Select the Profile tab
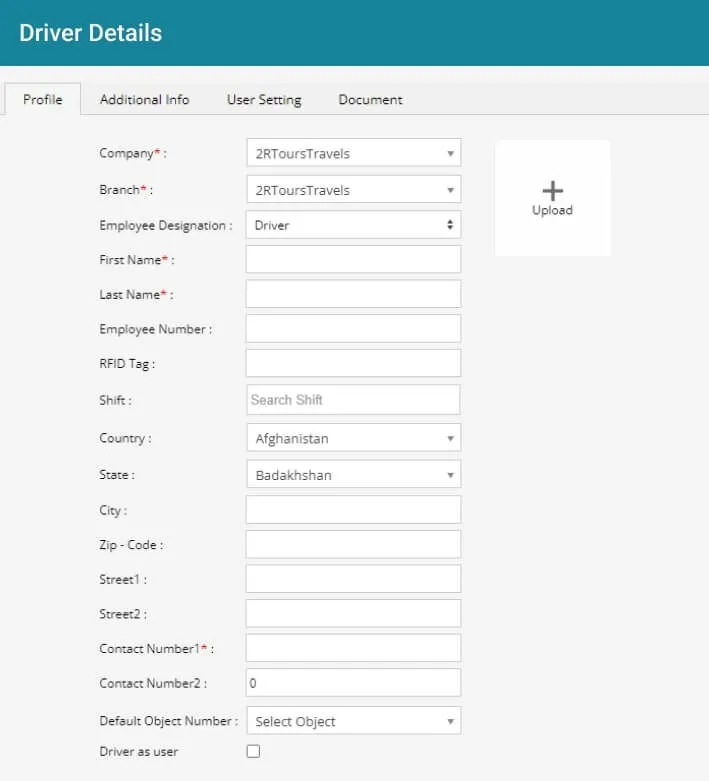The image size is (709, 781). click(x=43, y=99)
